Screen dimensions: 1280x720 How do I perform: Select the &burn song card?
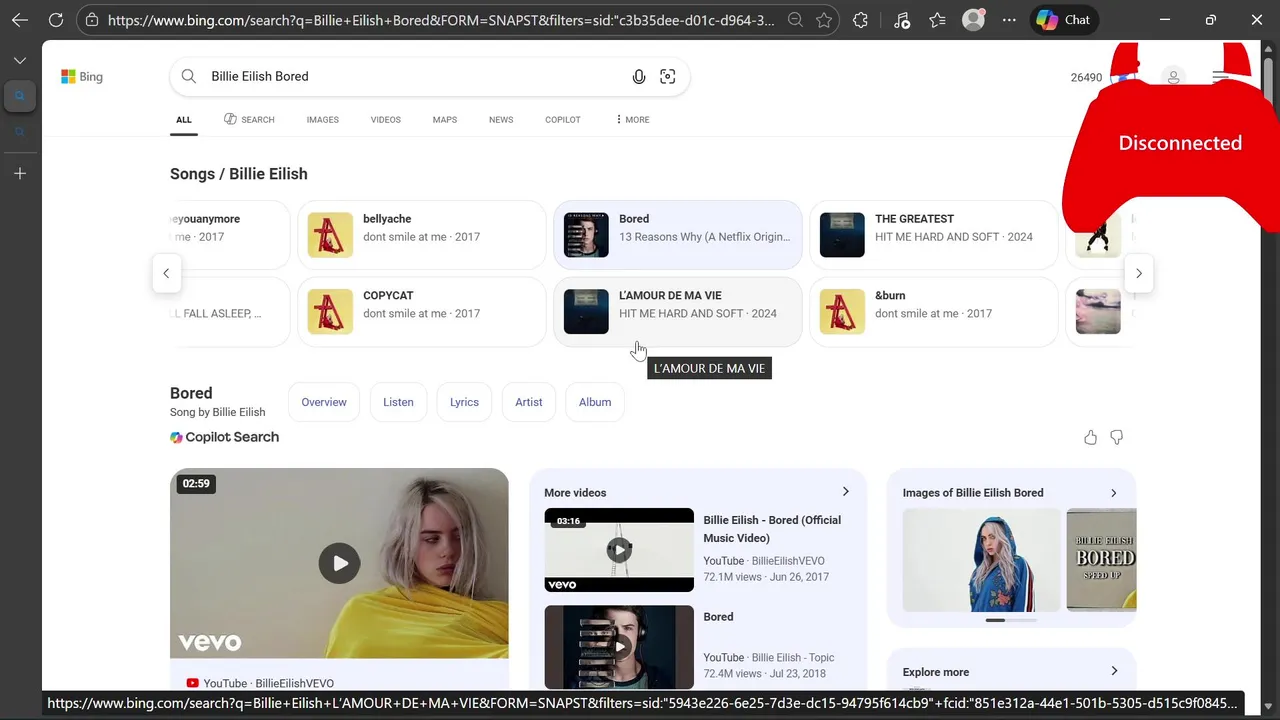[934, 312]
